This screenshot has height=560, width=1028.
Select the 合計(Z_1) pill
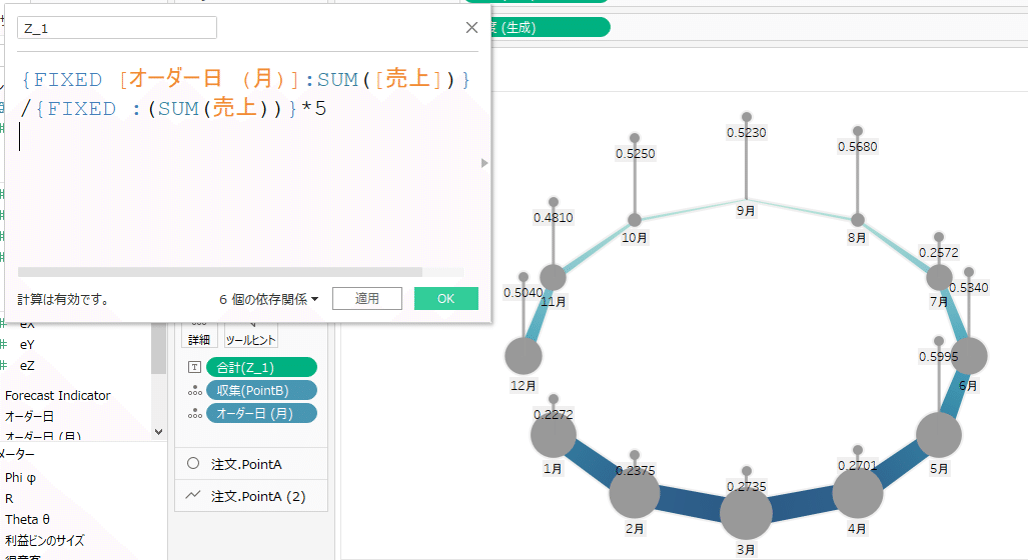(262, 367)
